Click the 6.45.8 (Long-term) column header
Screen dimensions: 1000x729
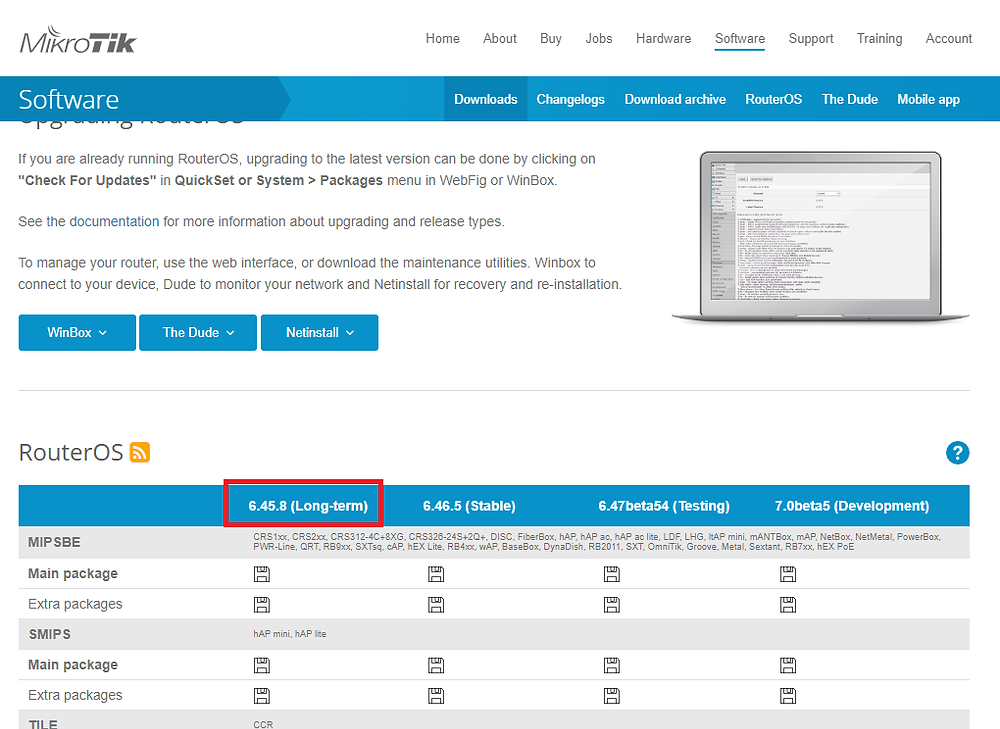308,506
